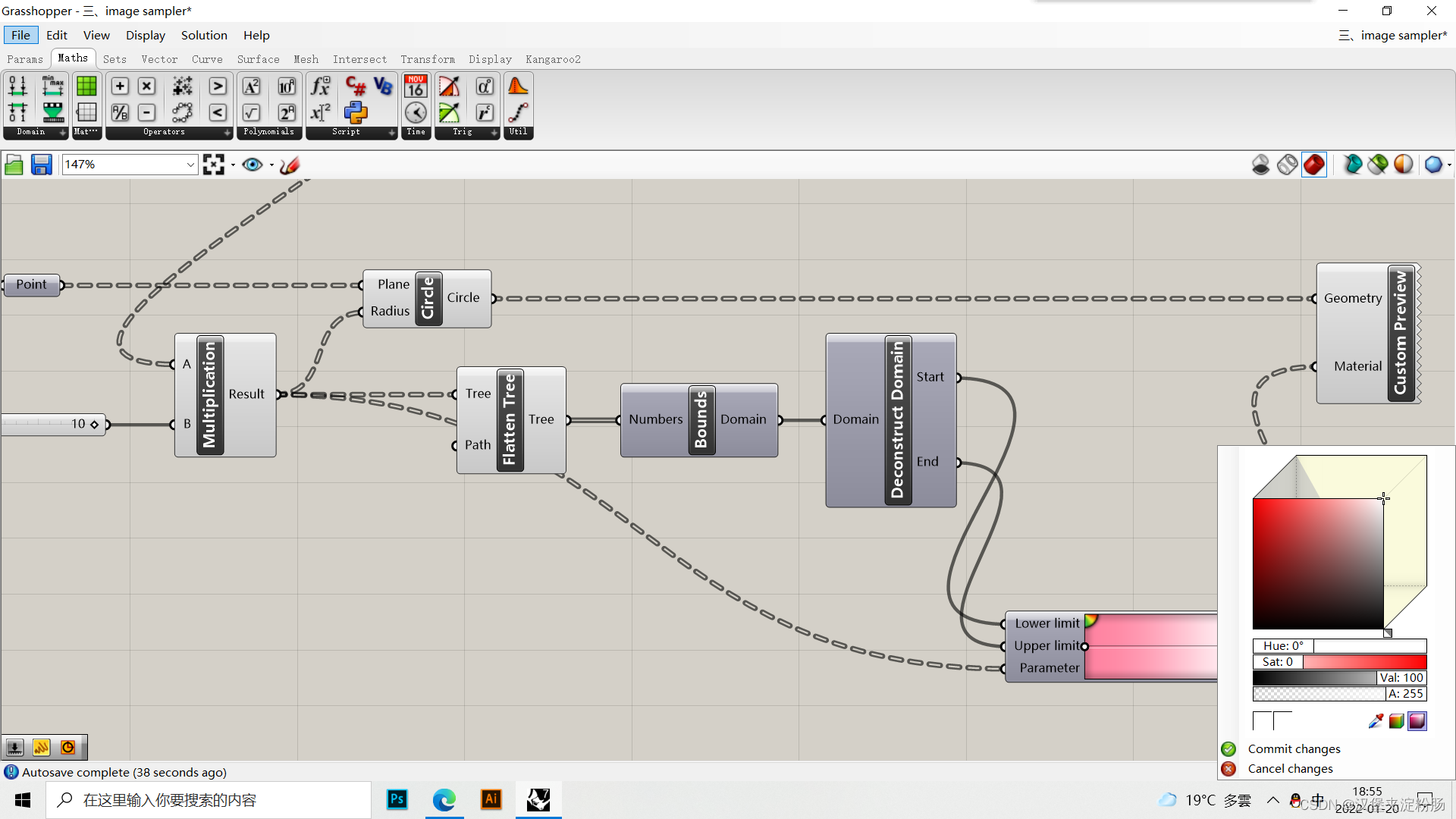The height and width of the screenshot is (819, 1456).
Task: Open the Solution menu
Action: (x=204, y=36)
